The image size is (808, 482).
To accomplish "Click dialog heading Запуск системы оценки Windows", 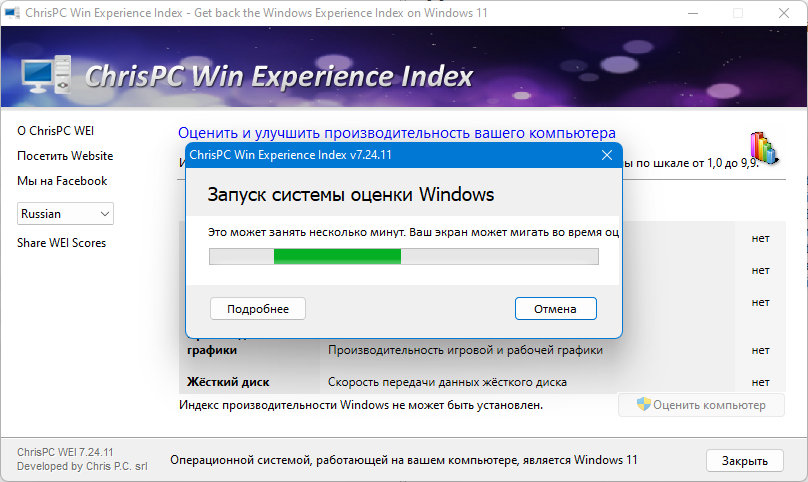I will point(351,195).
